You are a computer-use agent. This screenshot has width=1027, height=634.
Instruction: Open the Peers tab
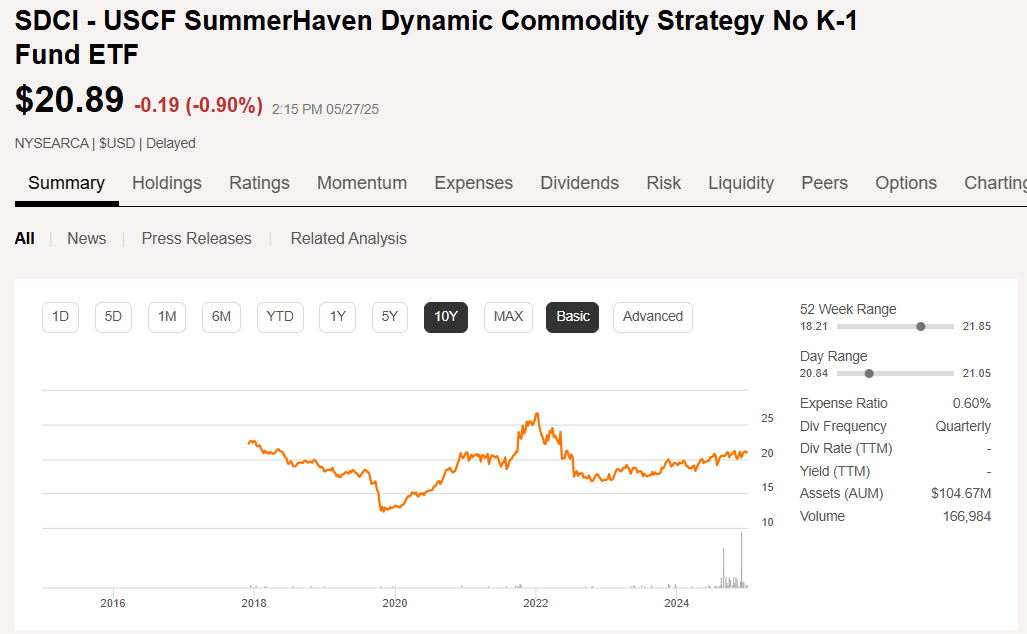(824, 183)
